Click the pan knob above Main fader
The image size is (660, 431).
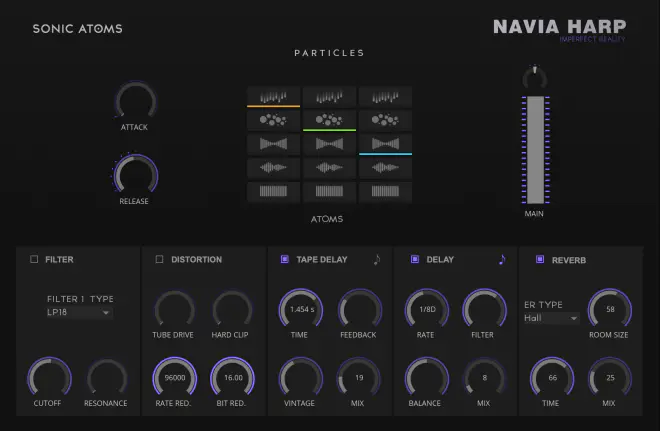tap(535, 77)
